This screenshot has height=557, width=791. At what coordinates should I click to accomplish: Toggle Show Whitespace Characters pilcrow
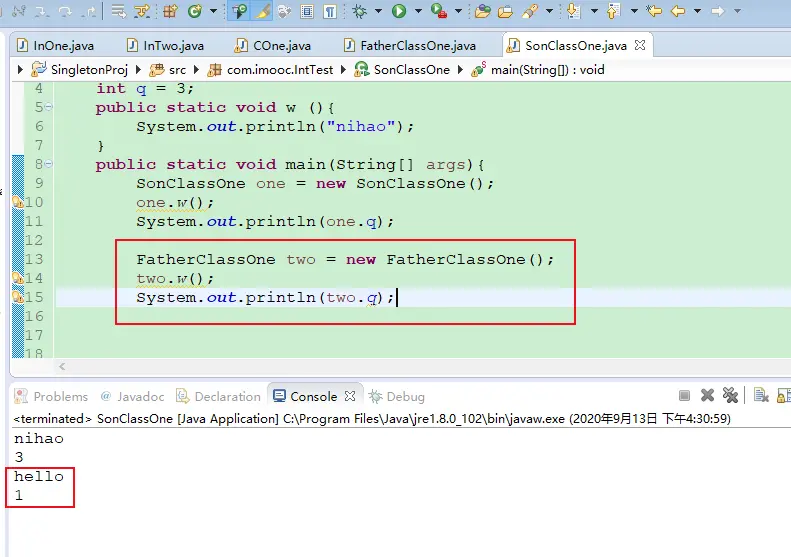pos(329,12)
